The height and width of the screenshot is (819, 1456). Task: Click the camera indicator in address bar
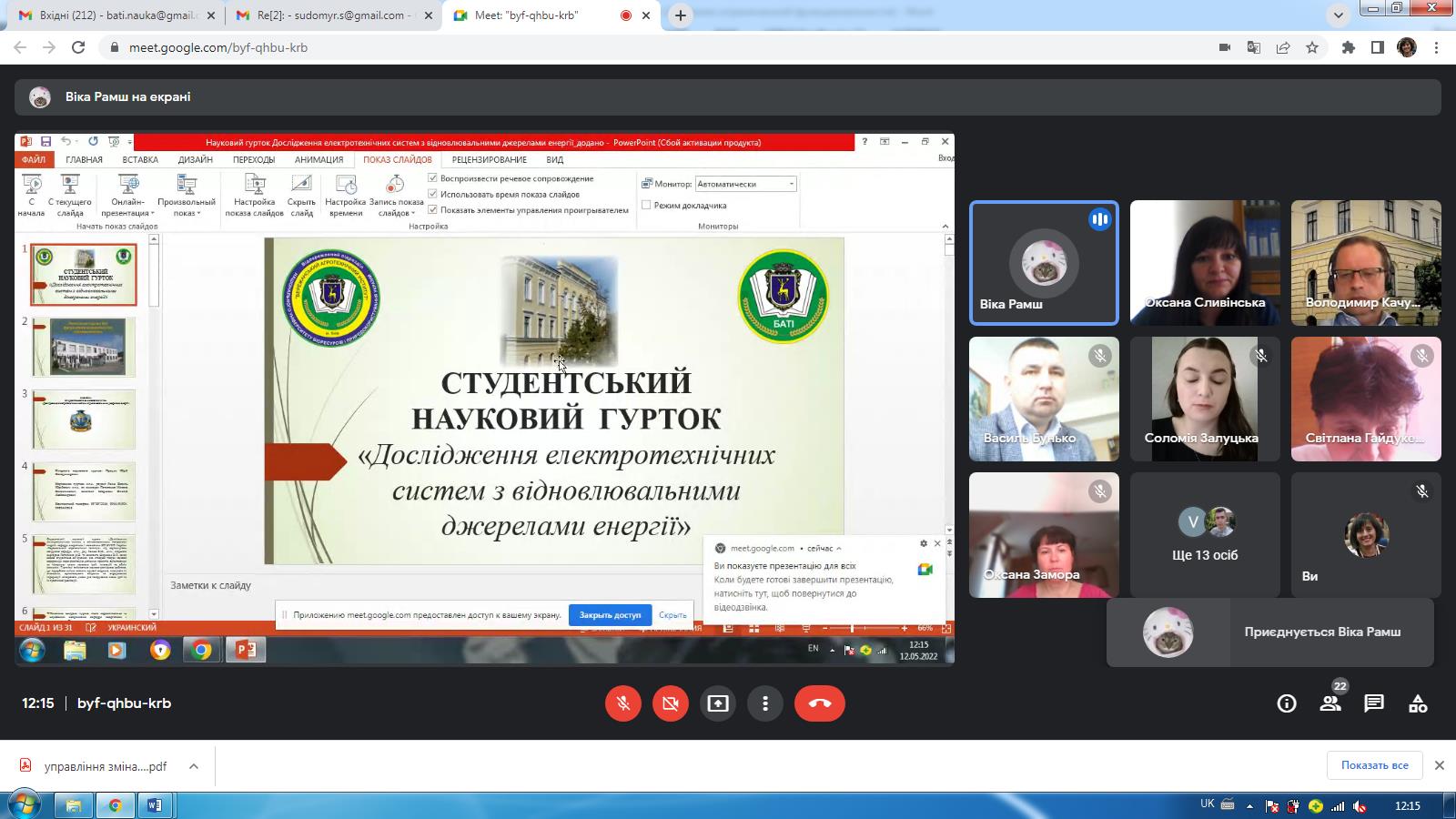point(1225,47)
